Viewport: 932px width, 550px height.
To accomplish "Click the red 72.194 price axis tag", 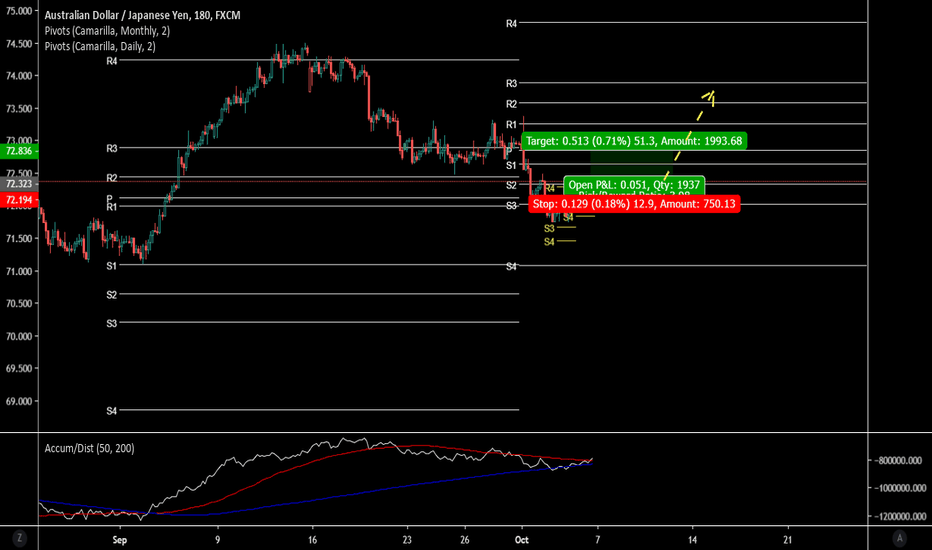I will pyautogui.click(x=19, y=200).
